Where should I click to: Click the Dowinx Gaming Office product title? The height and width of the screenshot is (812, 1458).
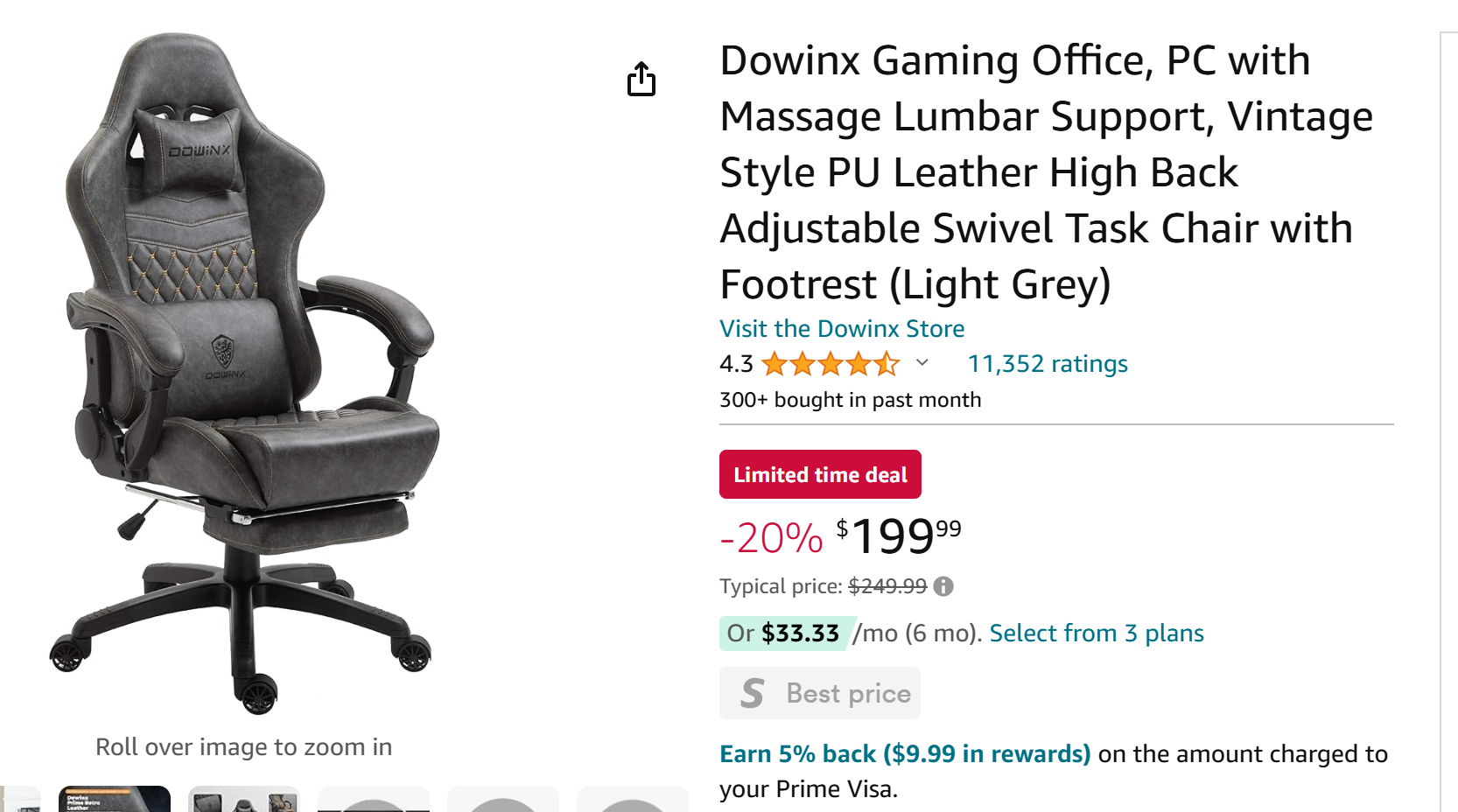click(x=1046, y=172)
